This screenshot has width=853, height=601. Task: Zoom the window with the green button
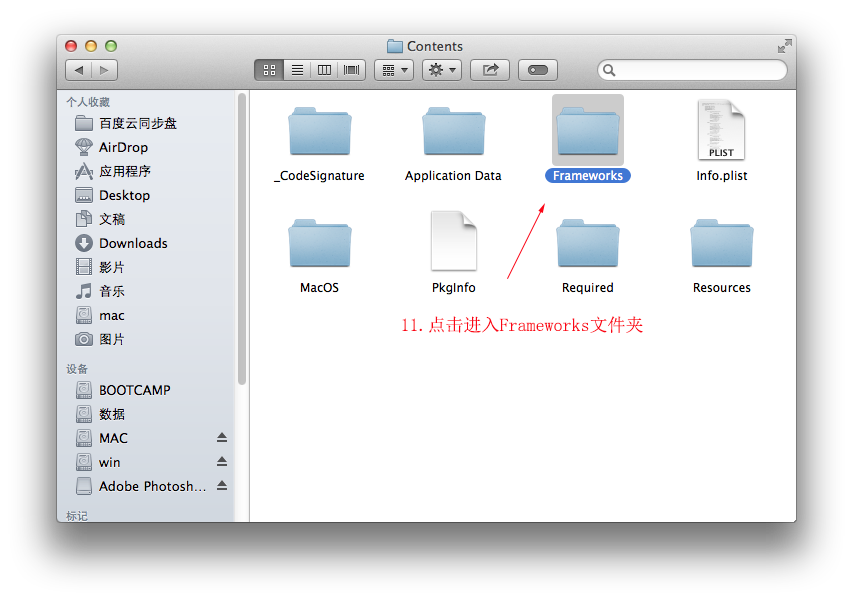[x=111, y=46]
